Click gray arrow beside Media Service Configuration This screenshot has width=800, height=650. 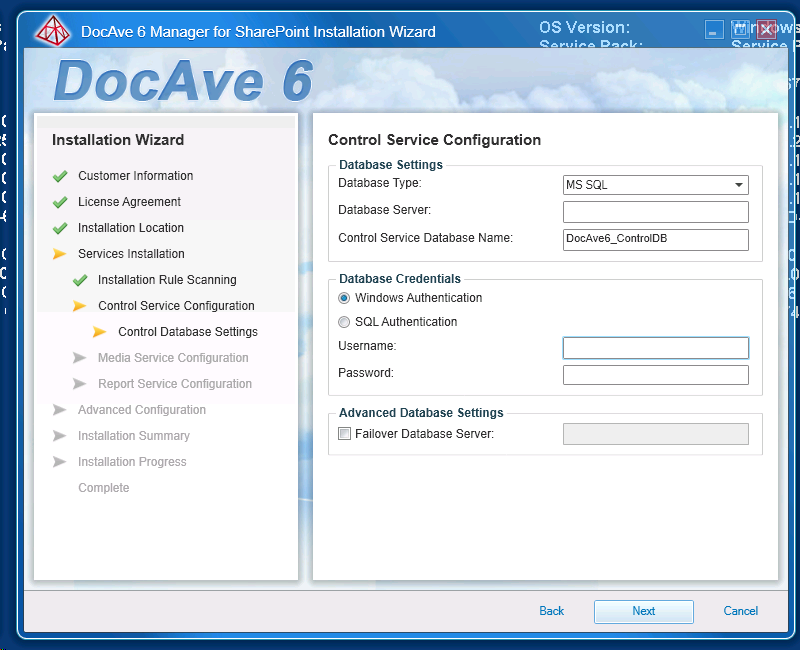pyautogui.click(x=80, y=358)
